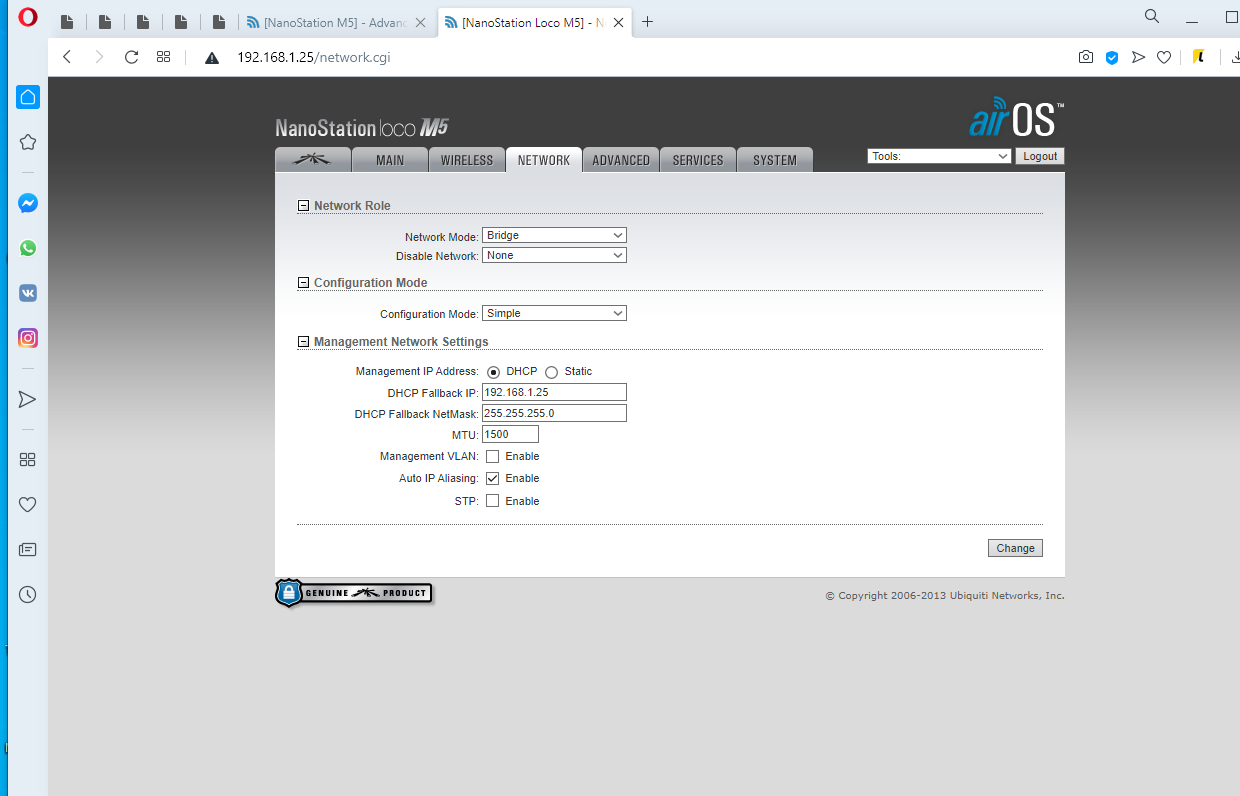The image size is (1240, 796).
Task: Reload the current page
Action: (131, 57)
